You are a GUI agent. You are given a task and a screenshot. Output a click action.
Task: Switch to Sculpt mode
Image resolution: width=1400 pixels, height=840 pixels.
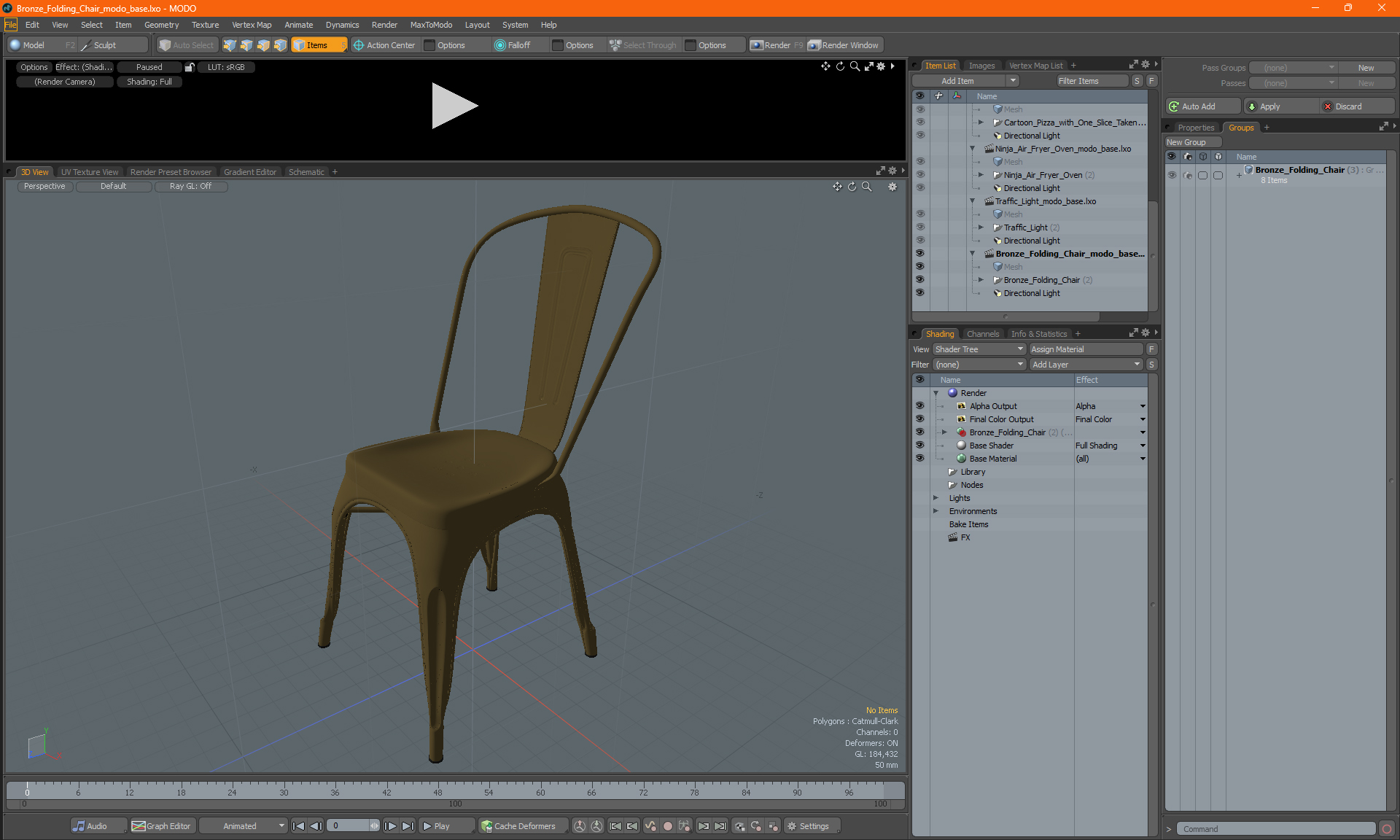tap(113, 45)
